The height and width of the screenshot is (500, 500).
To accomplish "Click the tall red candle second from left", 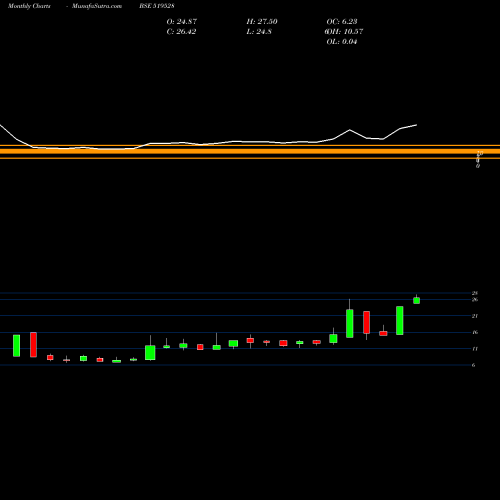I will (33, 345).
